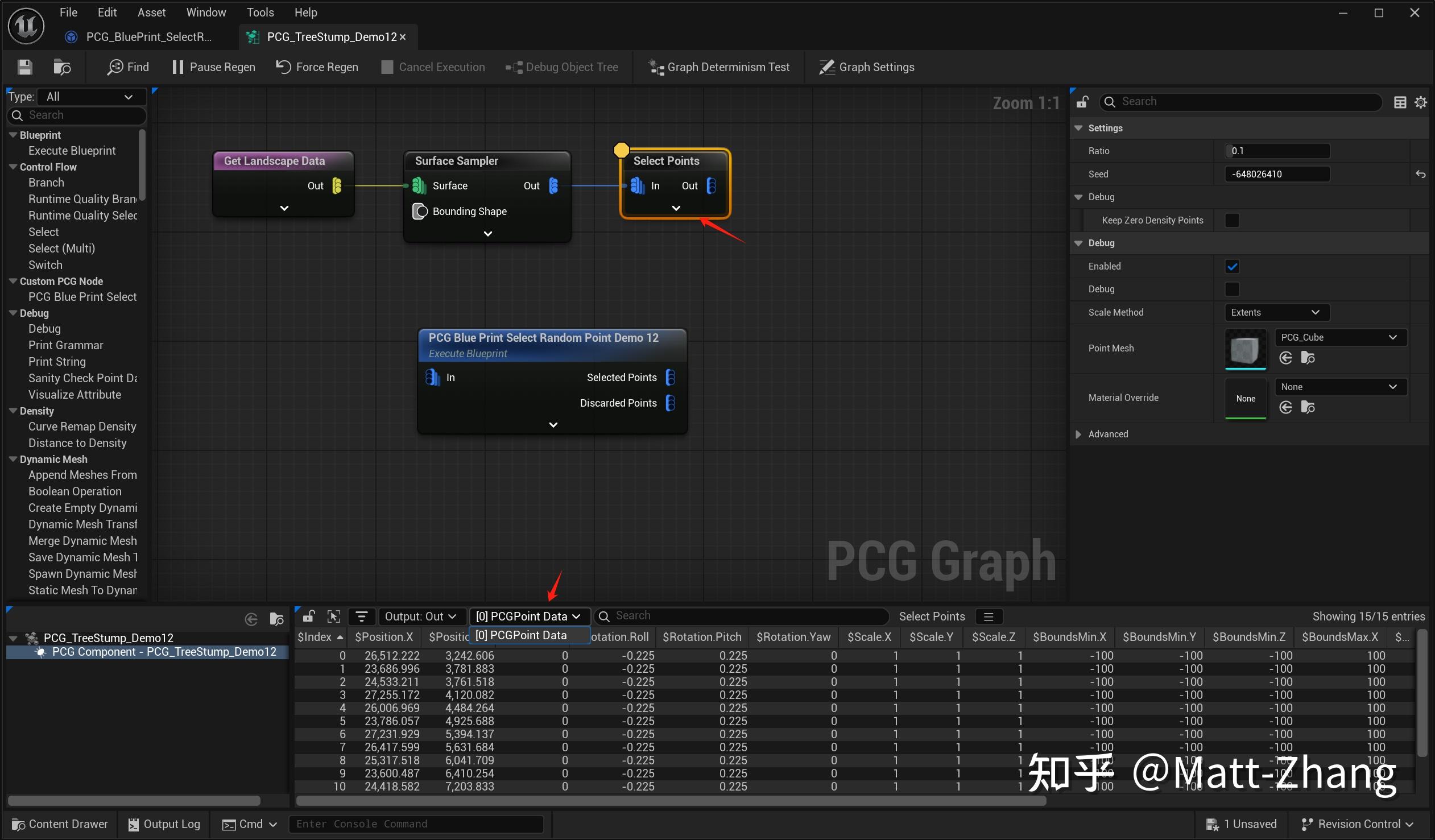The image size is (1435, 840).
Task: Click the Save asset icon in toolbar
Action: point(24,67)
